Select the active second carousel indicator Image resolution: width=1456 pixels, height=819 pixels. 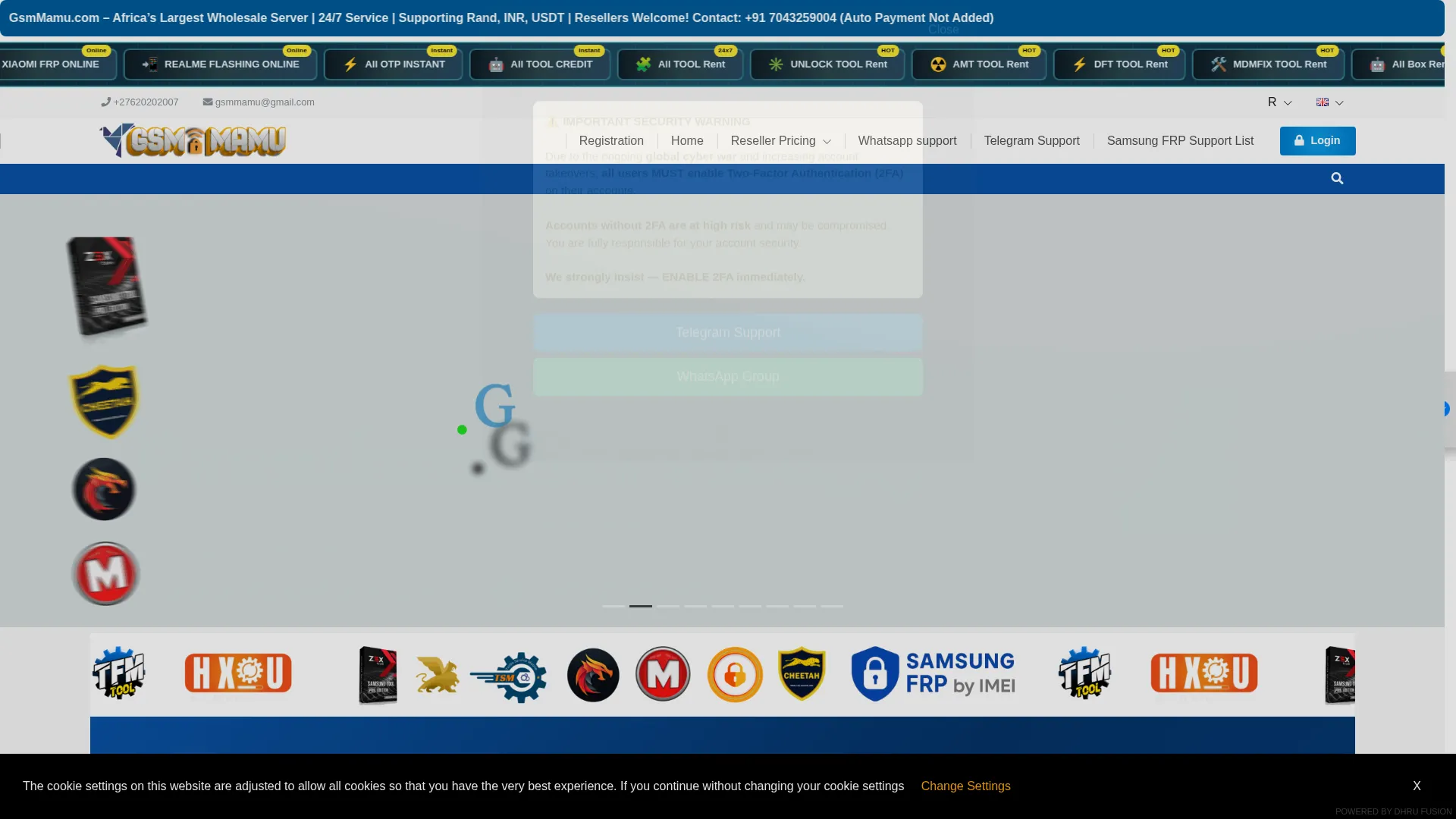point(641,606)
